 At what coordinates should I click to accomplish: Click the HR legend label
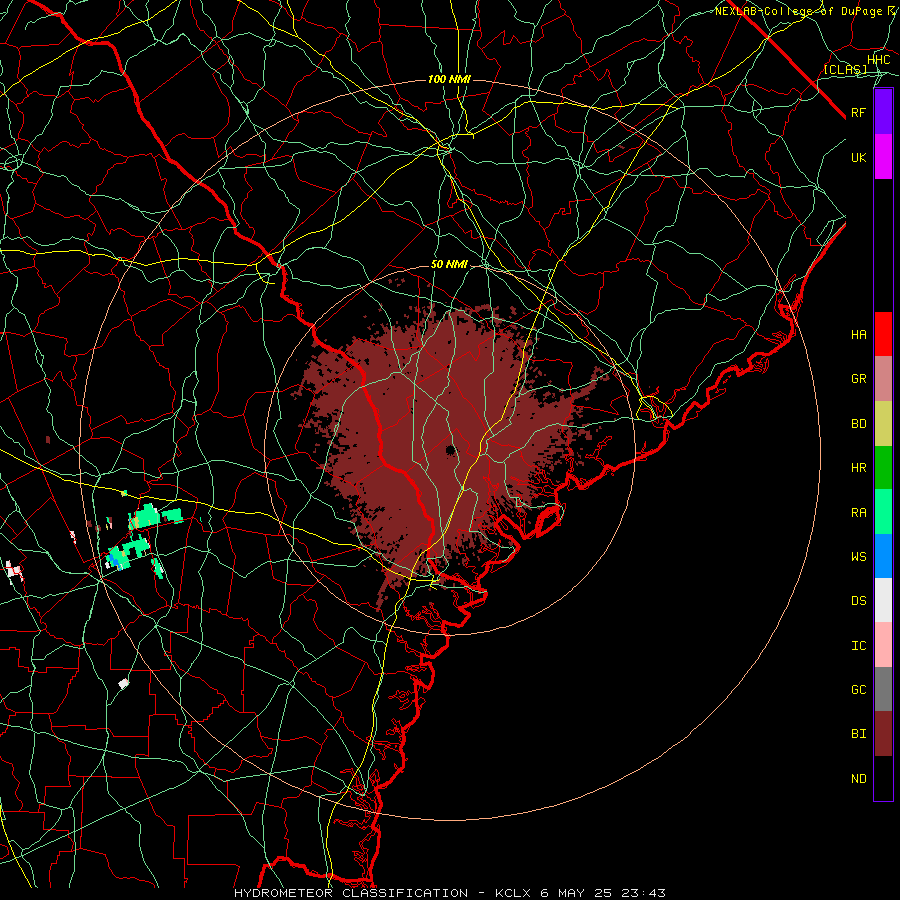(858, 468)
